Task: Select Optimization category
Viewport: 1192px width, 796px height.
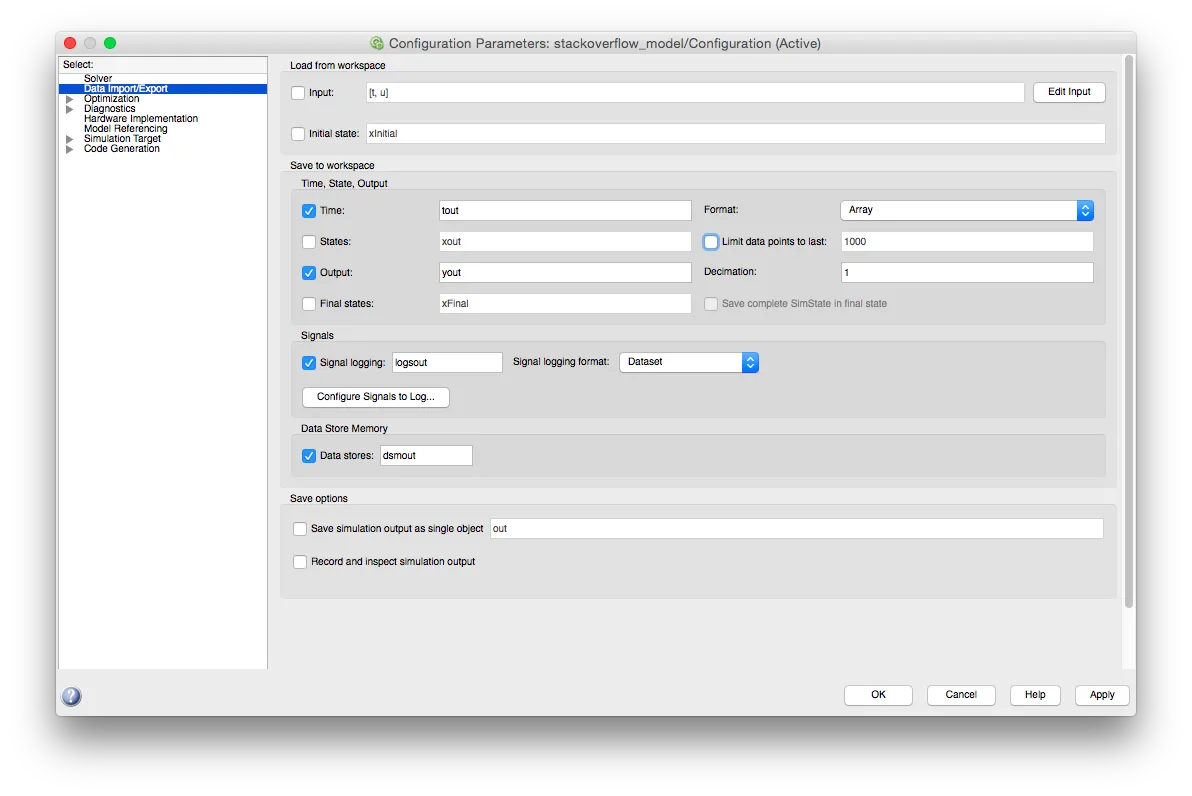Action: click(112, 99)
